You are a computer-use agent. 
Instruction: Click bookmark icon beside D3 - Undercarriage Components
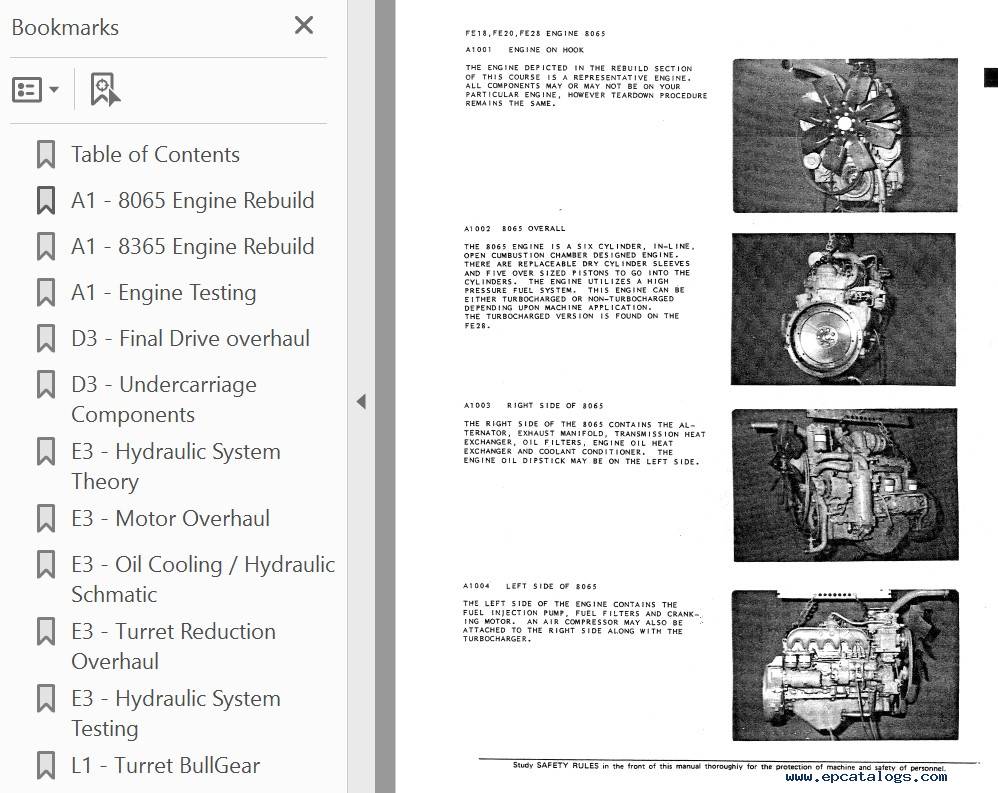tap(46, 385)
